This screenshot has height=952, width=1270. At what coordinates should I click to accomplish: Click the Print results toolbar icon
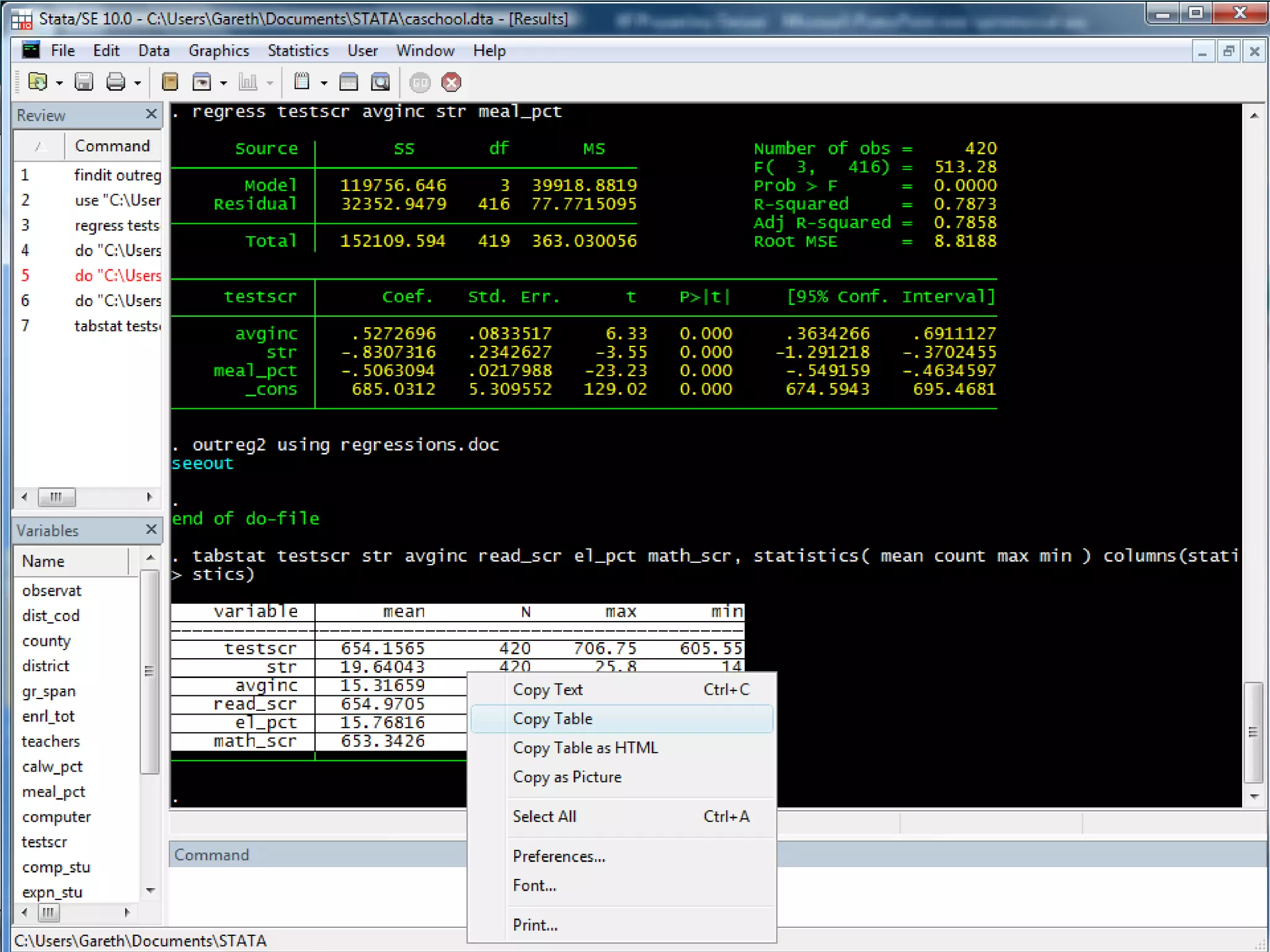(x=116, y=82)
